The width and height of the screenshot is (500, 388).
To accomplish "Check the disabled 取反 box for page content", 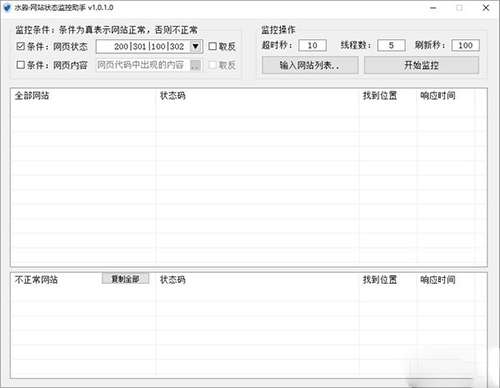I will 212,65.
